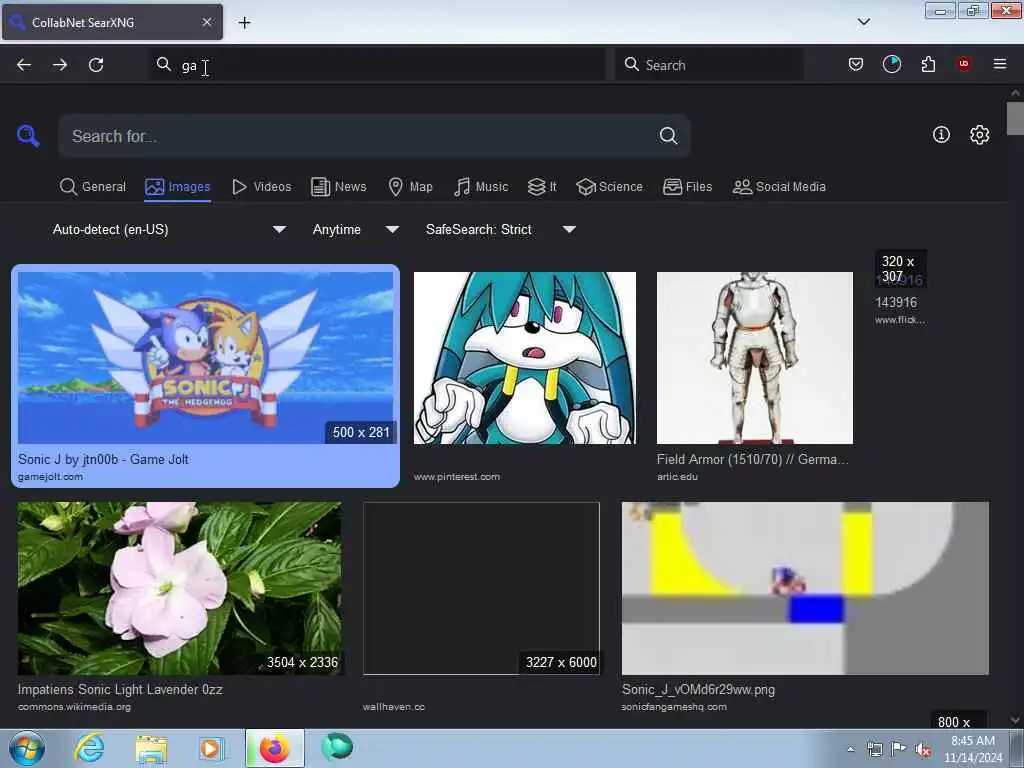
Task: Show hidden system tray icons arrow
Action: click(x=850, y=750)
